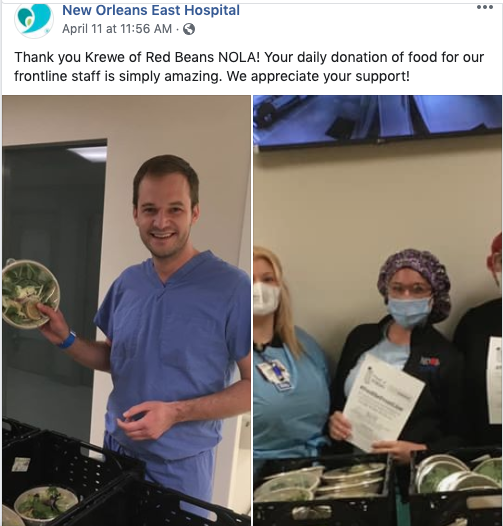This screenshot has width=503, height=526.
Task: Select the left image with the salad bowl
Action: click(x=126, y=310)
